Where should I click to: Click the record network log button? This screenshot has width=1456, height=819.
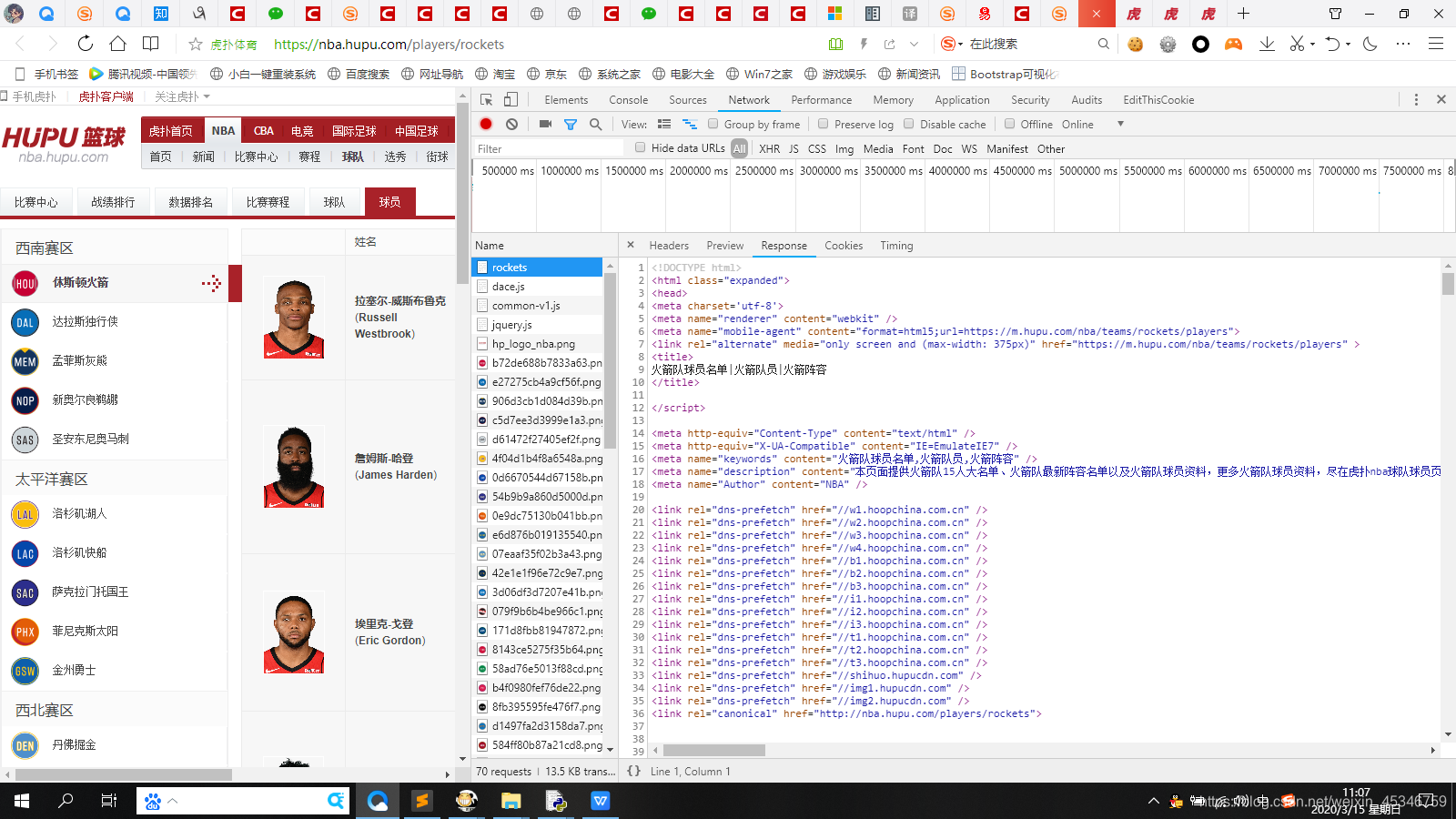coord(486,124)
